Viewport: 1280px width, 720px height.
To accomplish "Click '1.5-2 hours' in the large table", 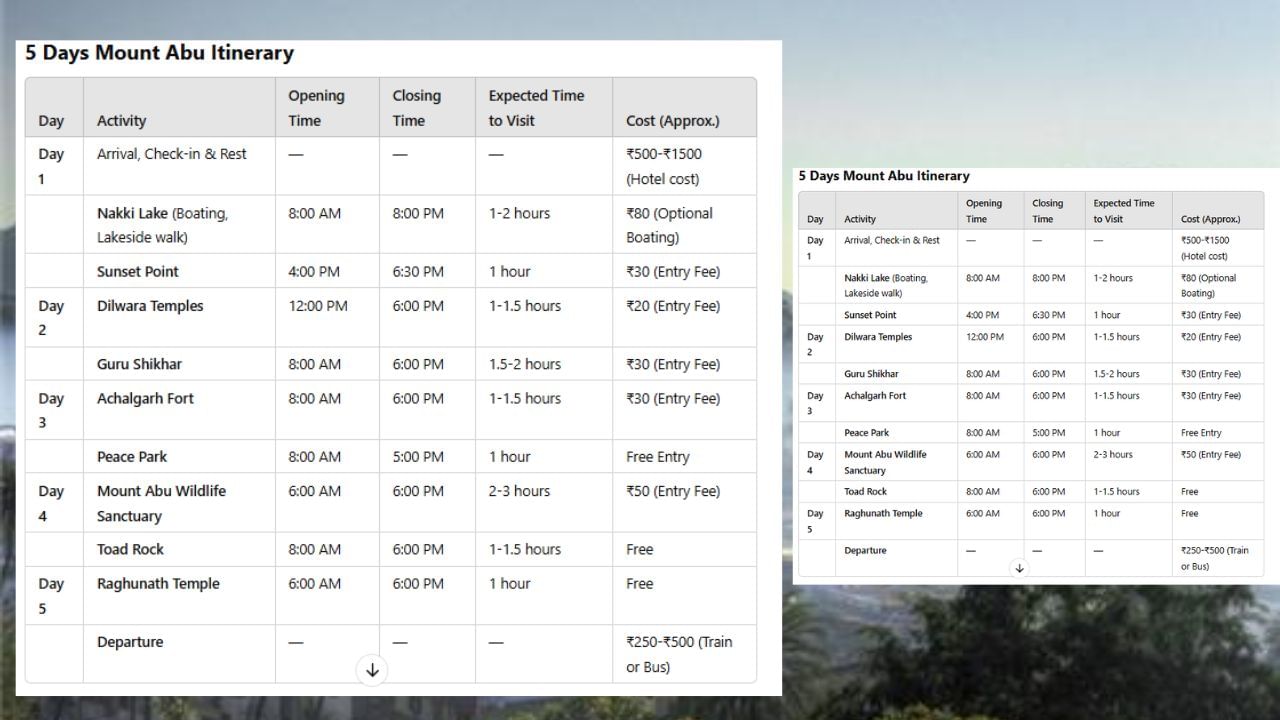I will (525, 364).
